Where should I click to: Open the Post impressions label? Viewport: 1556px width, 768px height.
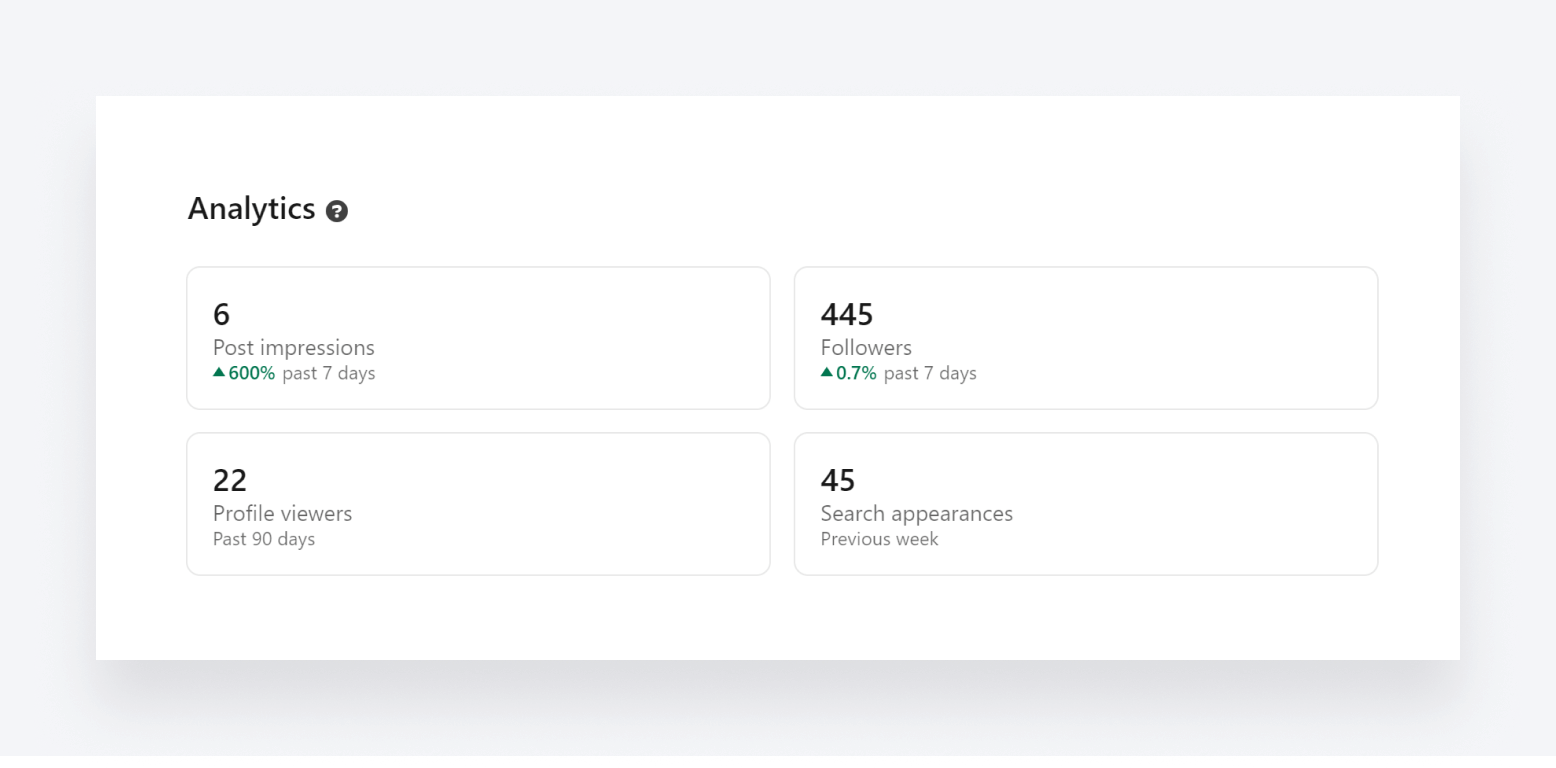[293, 348]
